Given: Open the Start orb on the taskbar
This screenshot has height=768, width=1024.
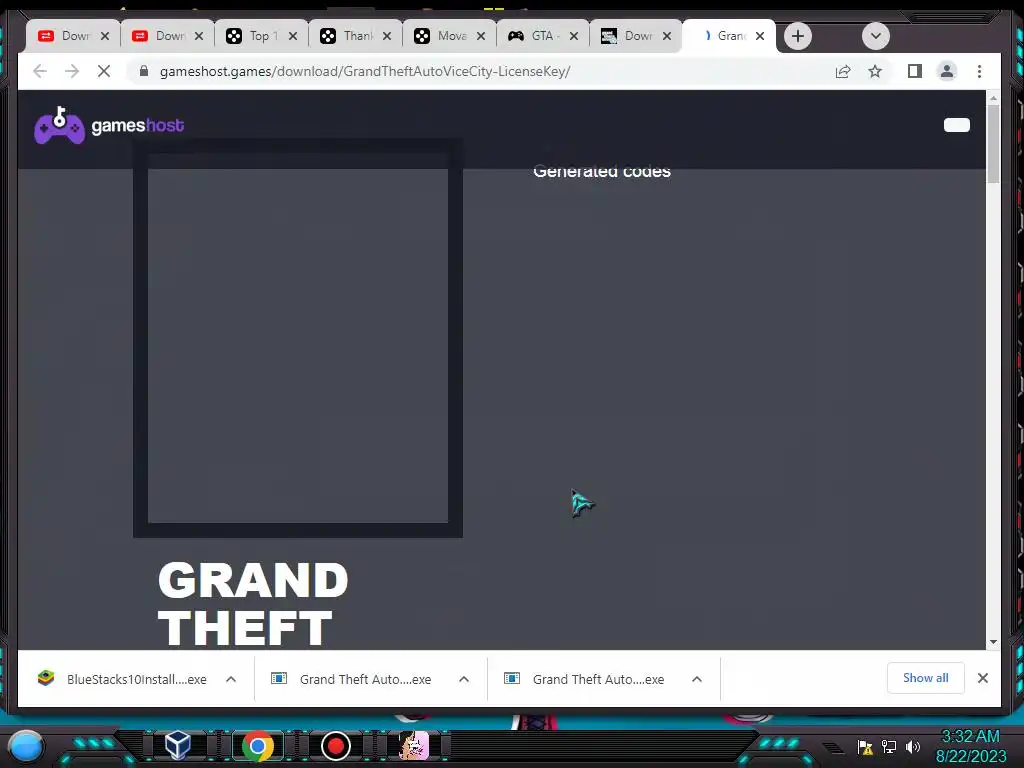Looking at the screenshot, I should tap(25, 746).
